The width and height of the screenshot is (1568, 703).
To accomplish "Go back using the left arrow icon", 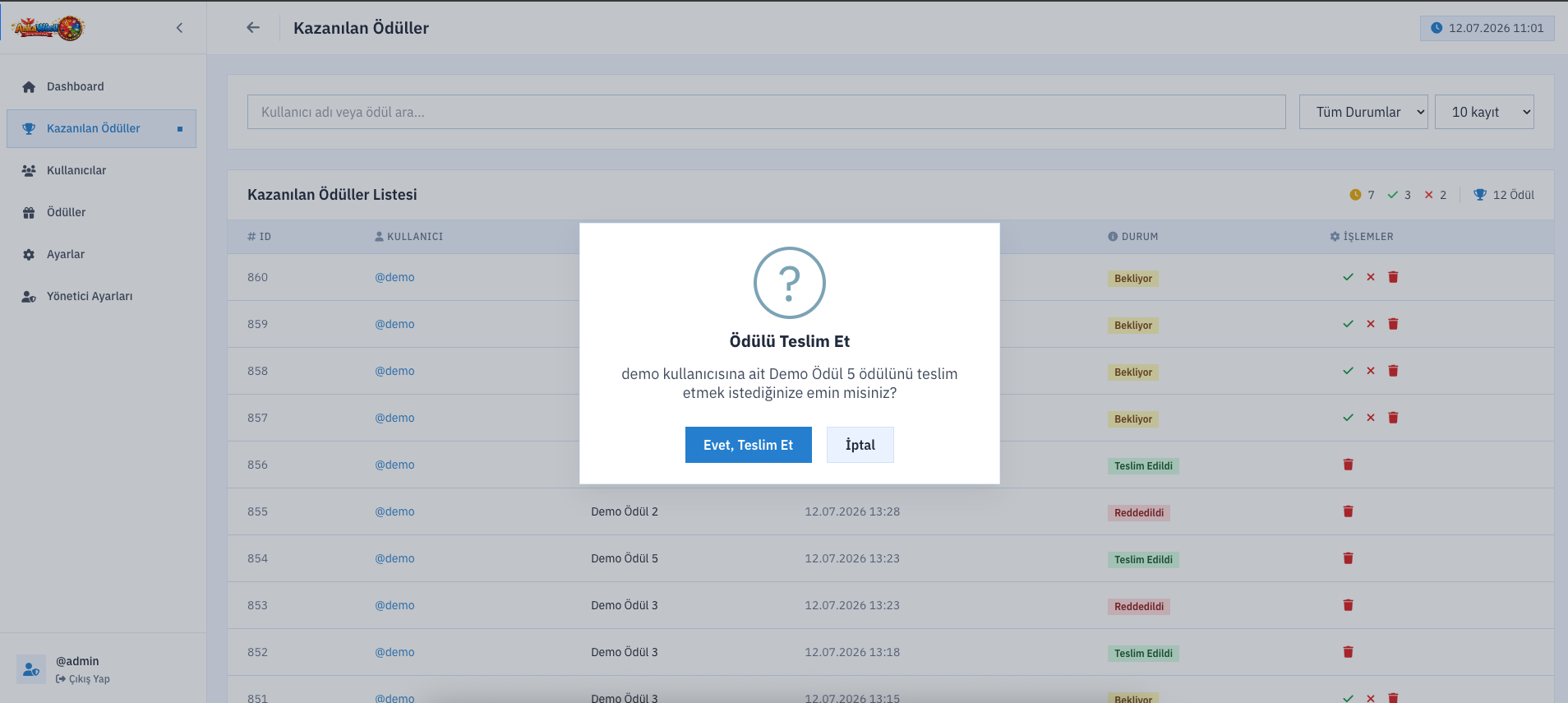I will click(253, 27).
